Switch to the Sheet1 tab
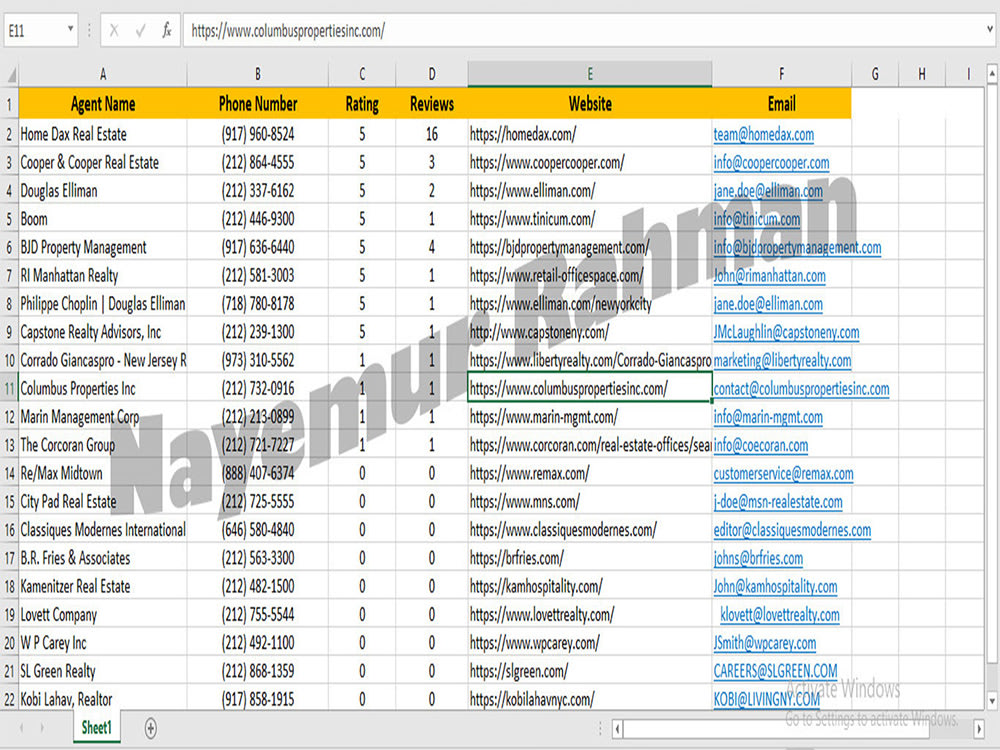 (x=96, y=728)
